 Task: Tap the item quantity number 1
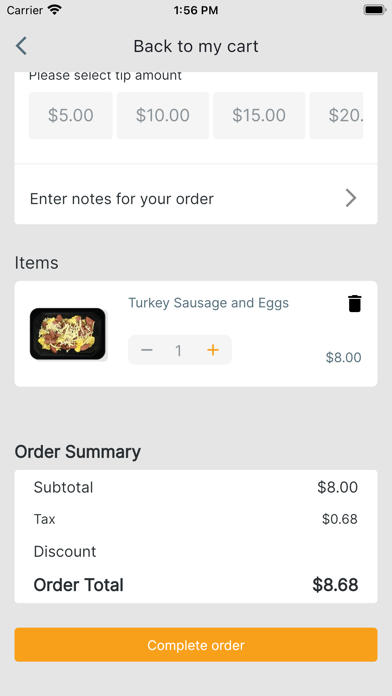[x=178, y=351]
